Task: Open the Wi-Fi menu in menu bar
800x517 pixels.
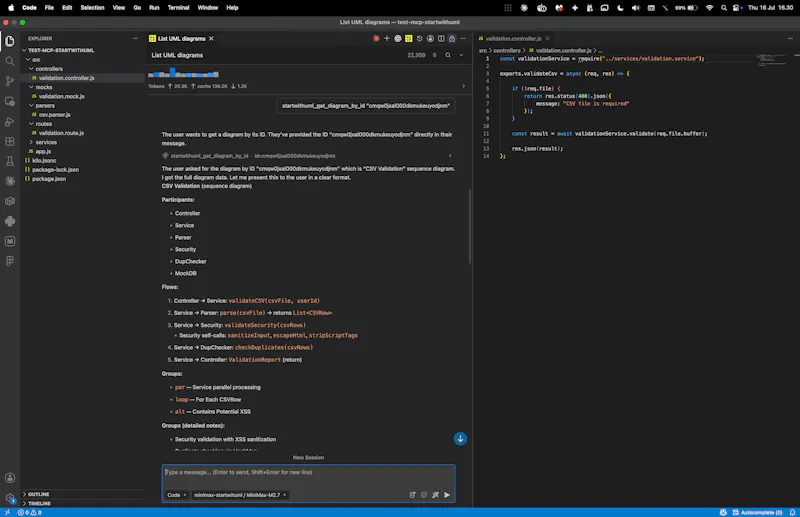Action: click(x=709, y=8)
